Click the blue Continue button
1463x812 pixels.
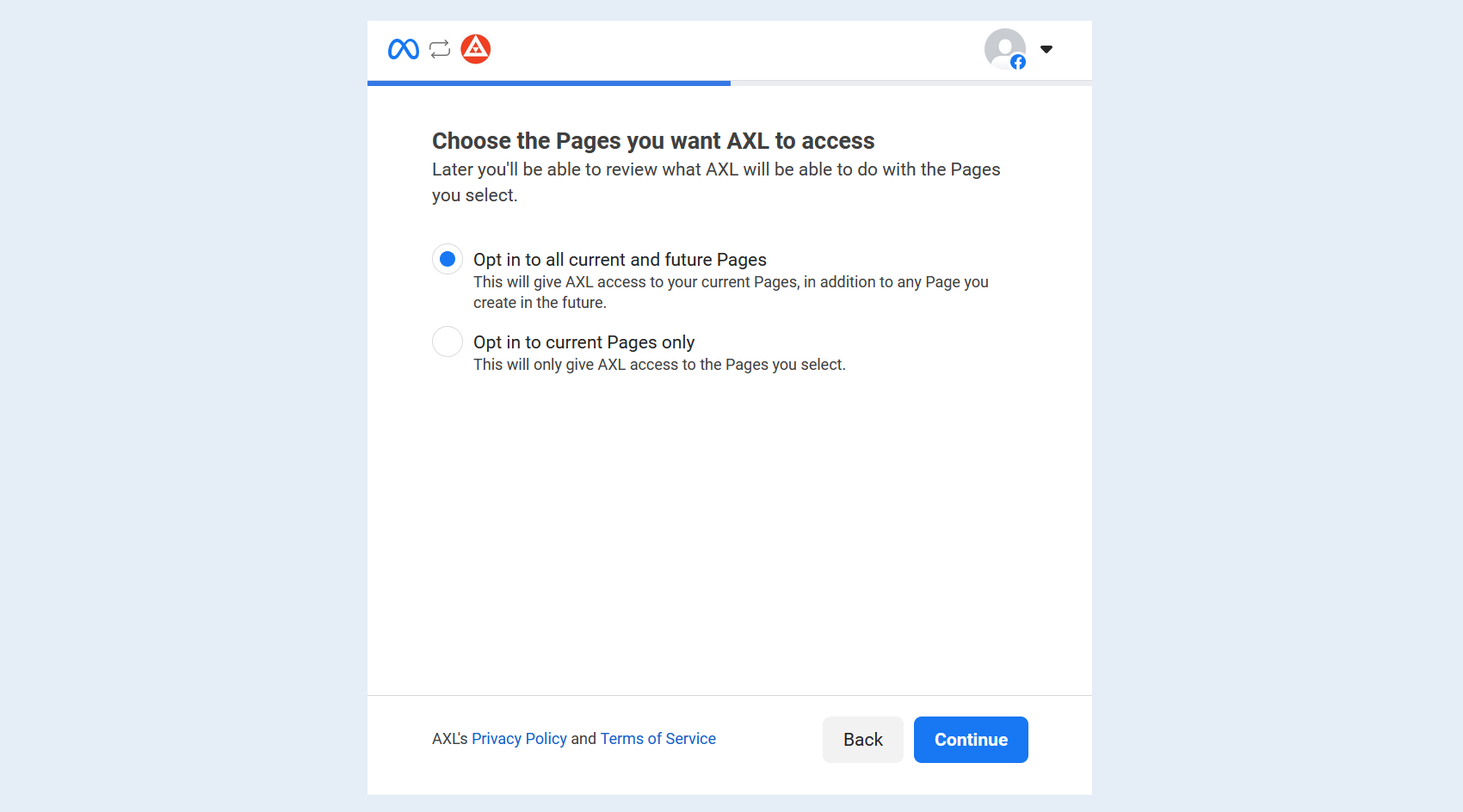[x=971, y=740]
